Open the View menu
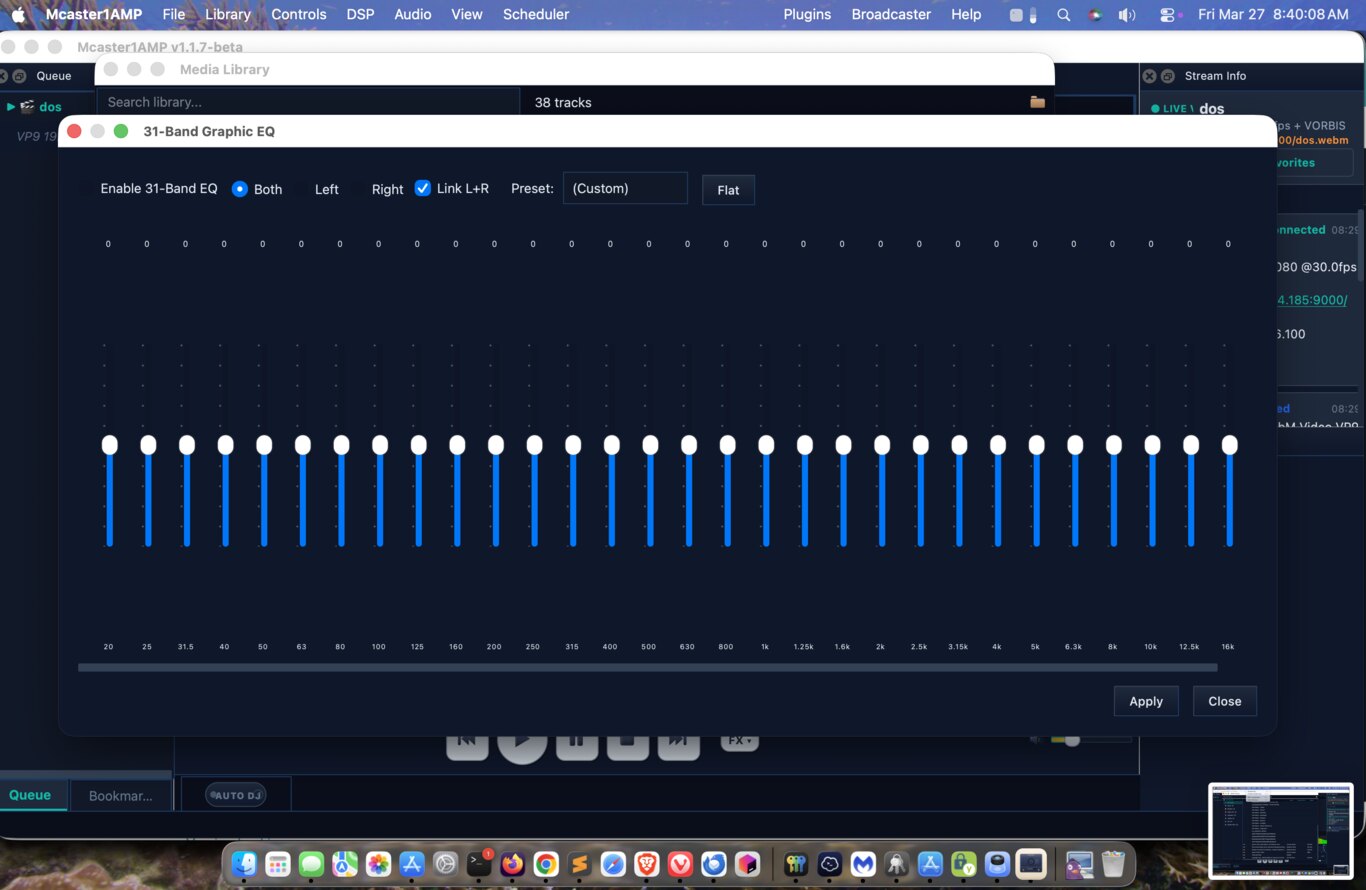The image size is (1366, 890). [467, 14]
